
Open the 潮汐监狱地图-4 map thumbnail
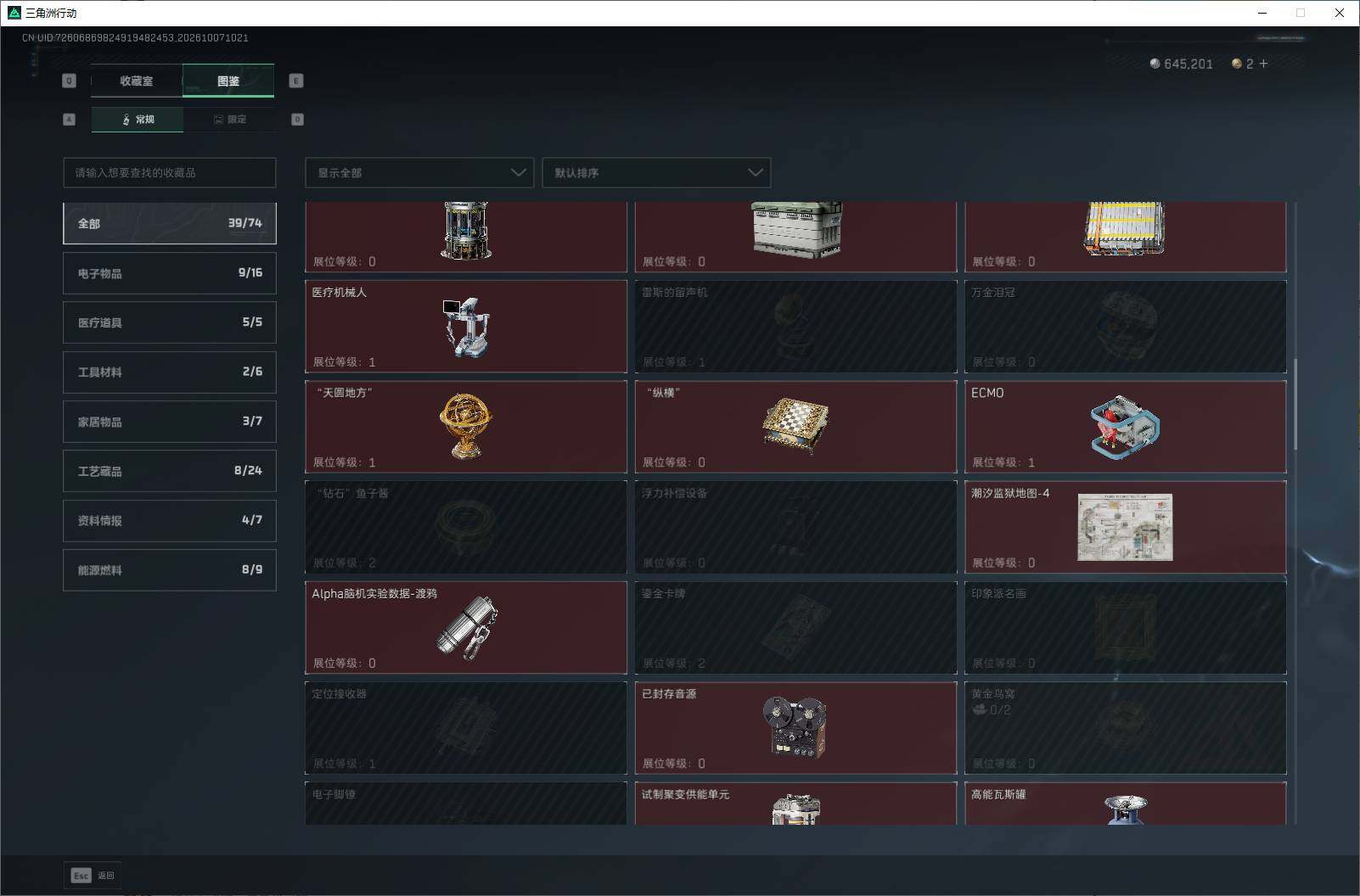[1125, 527]
